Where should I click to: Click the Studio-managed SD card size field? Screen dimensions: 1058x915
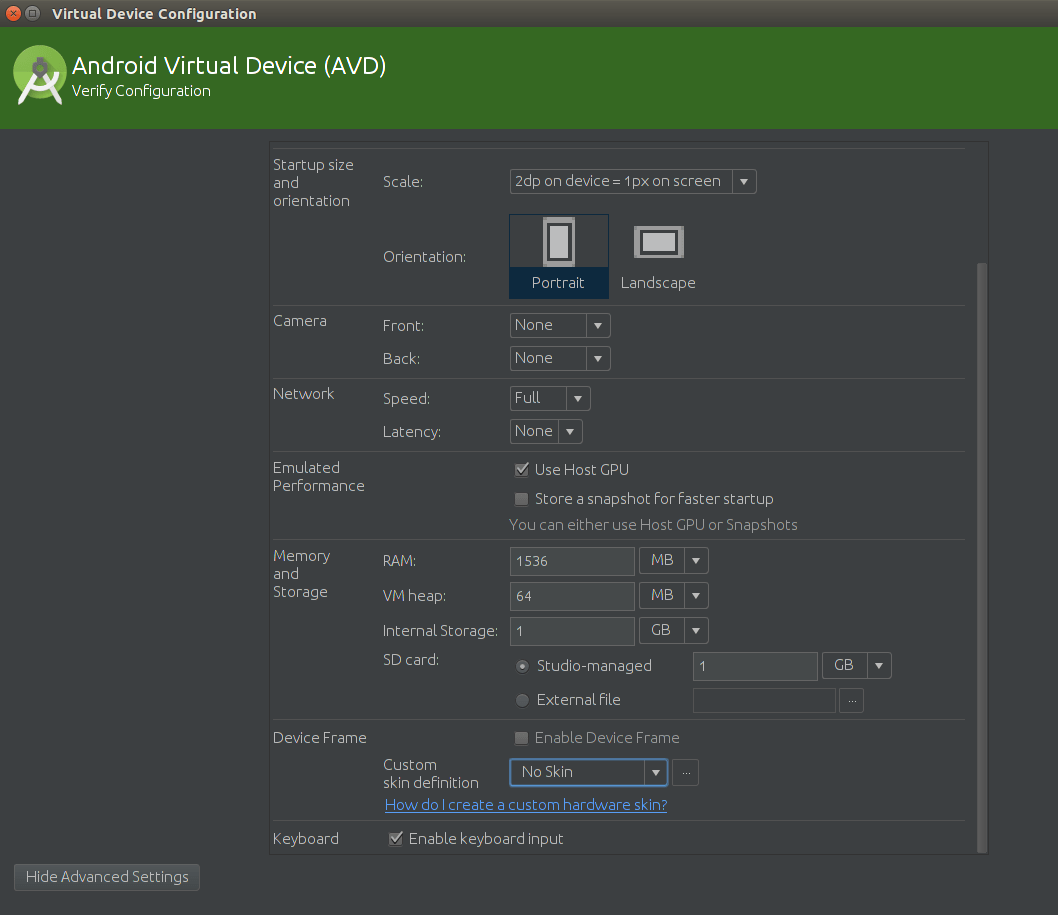[x=755, y=666]
